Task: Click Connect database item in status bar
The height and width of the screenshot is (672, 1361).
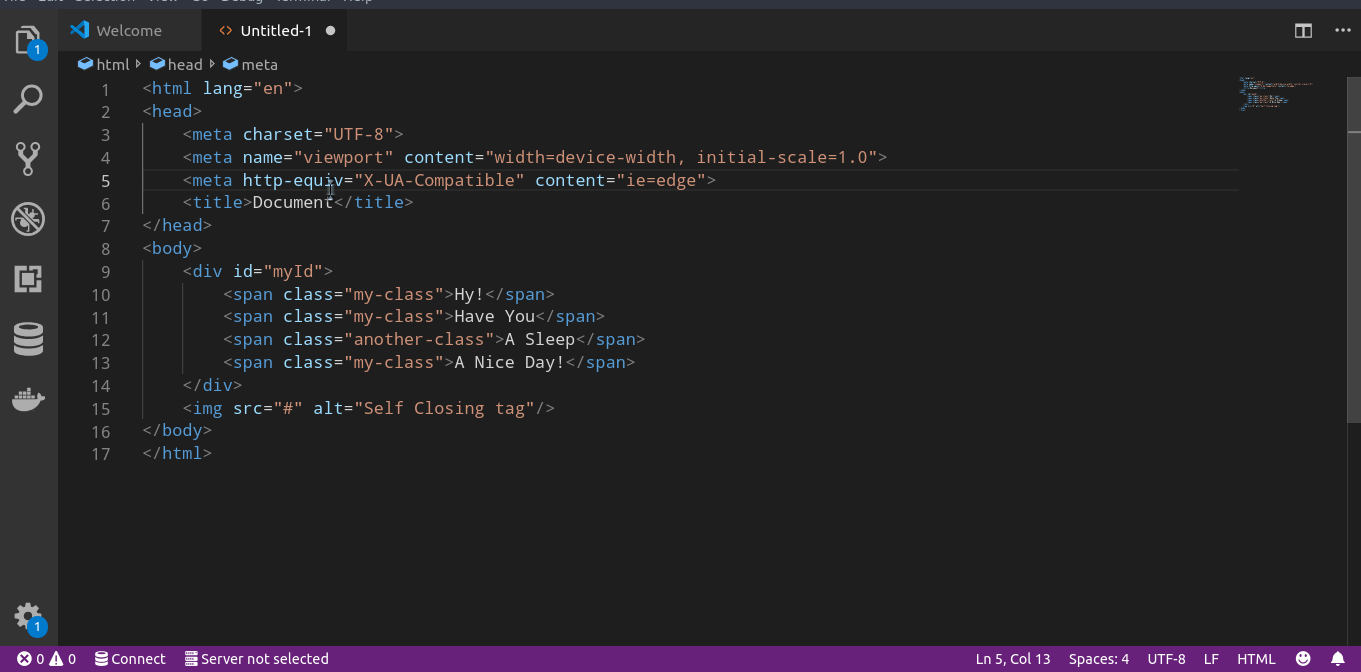Action: [x=130, y=659]
